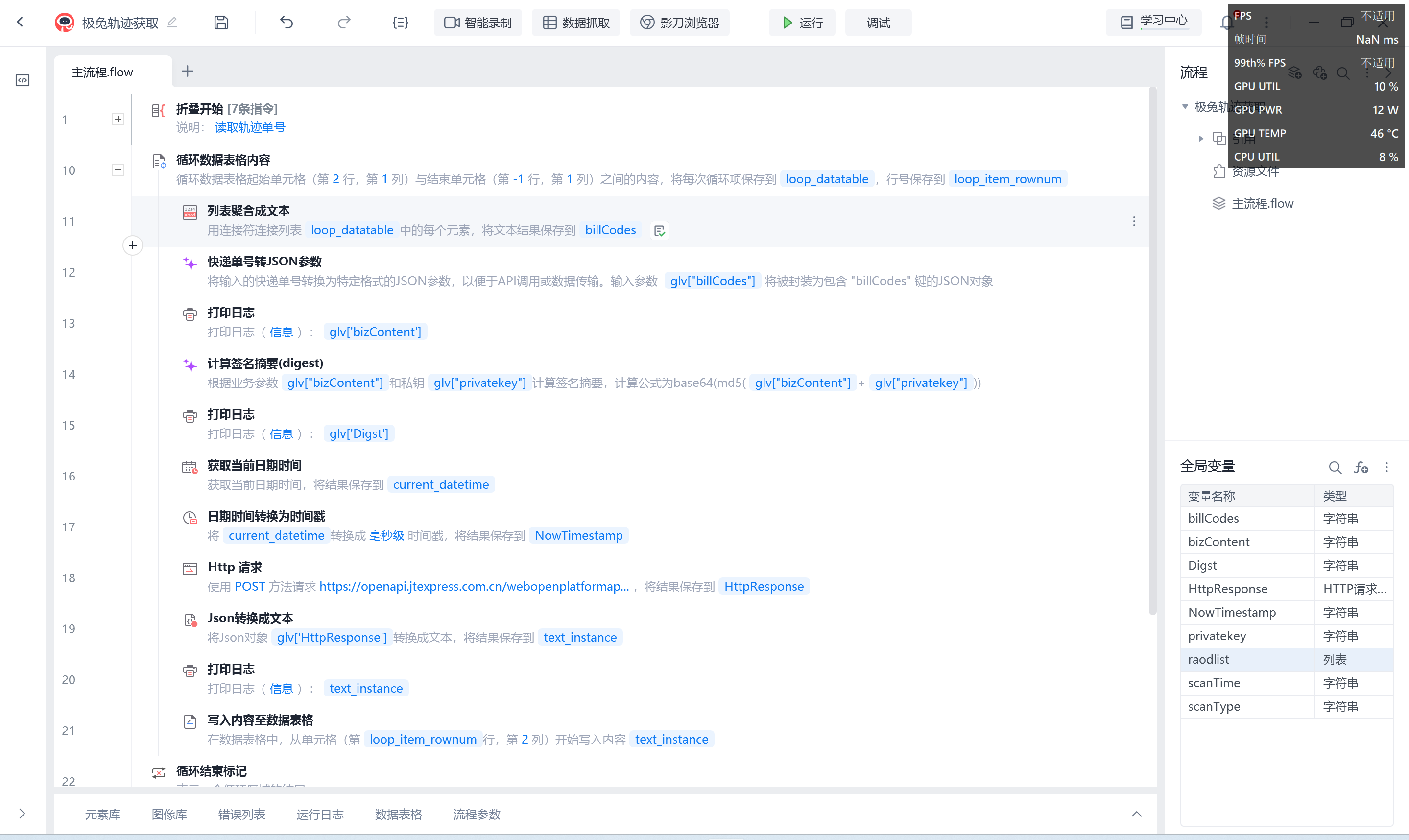
Task: Expand the left sidebar chevron
Action: coord(22,814)
